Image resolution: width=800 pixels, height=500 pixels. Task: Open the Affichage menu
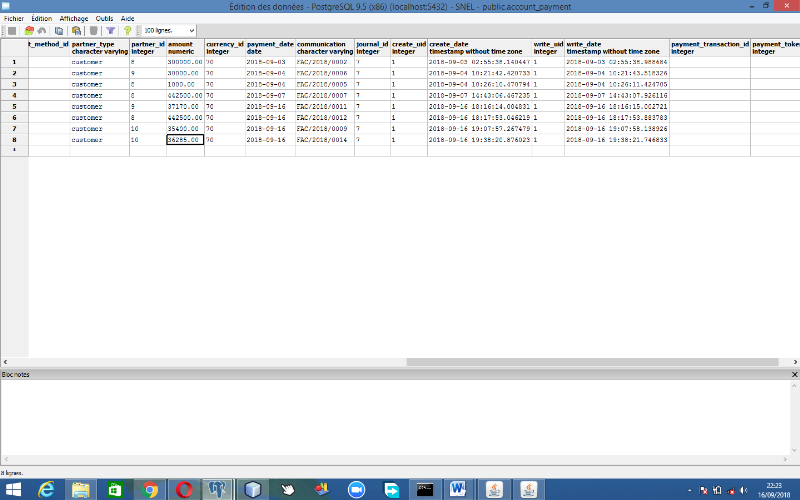click(x=74, y=18)
